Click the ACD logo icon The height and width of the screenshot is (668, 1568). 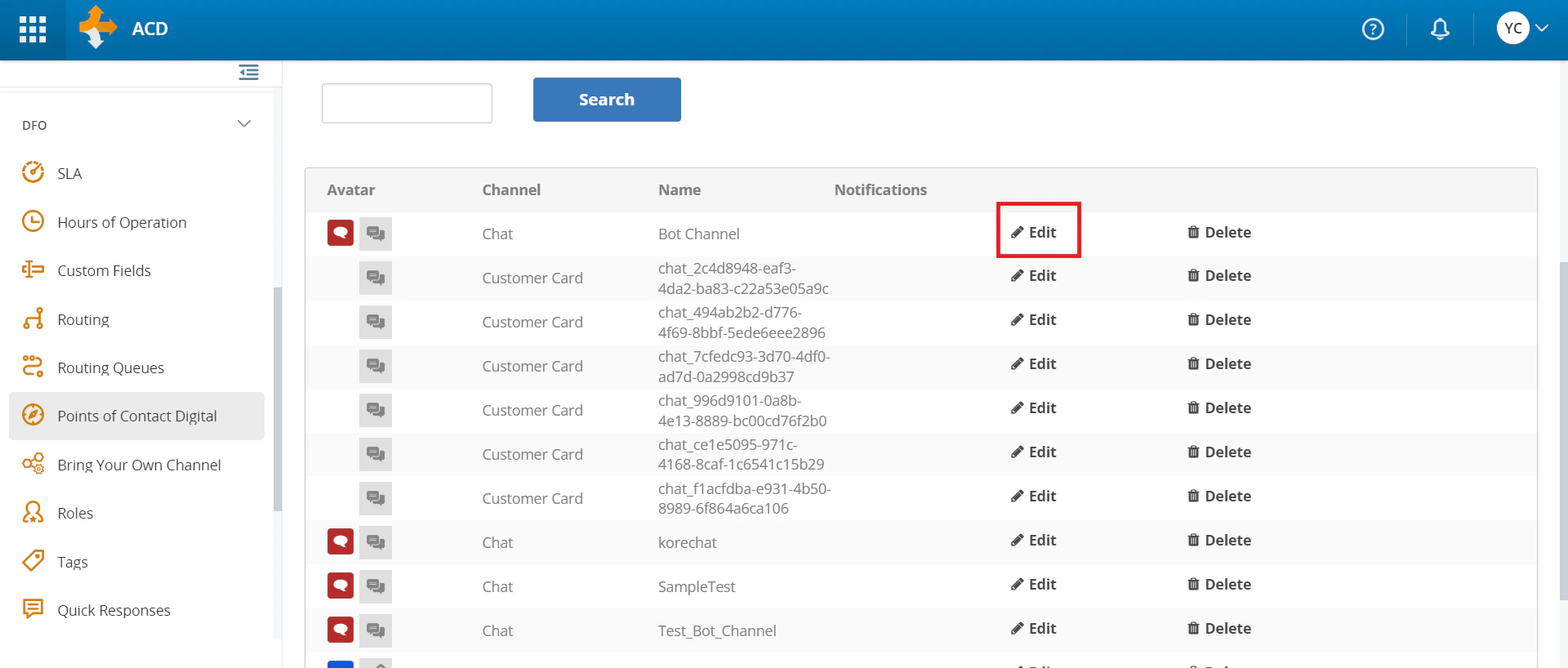point(98,28)
